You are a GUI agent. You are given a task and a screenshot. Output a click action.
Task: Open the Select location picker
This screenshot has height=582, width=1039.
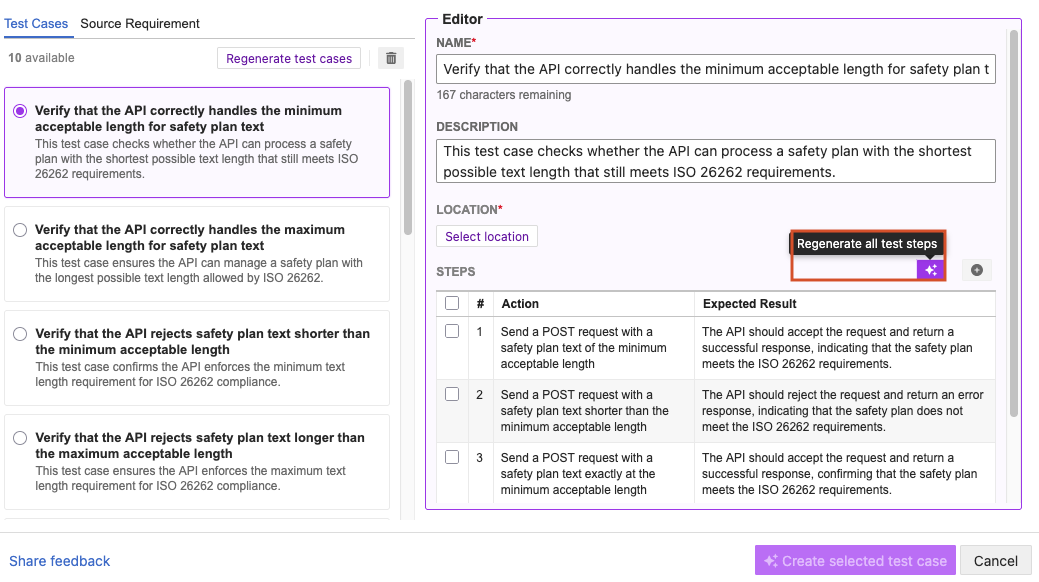coord(487,237)
